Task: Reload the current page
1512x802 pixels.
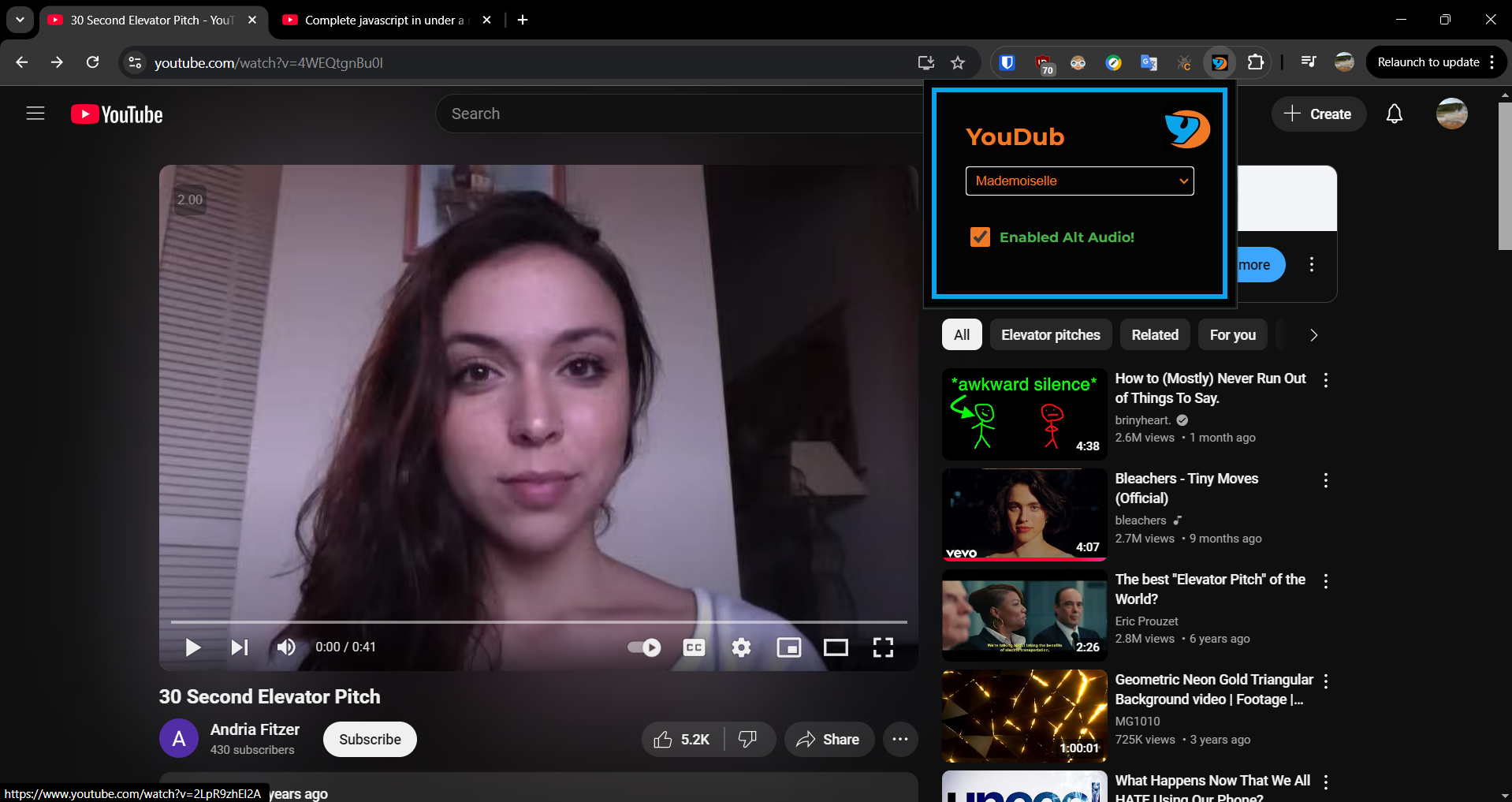Action: (93, 62)
